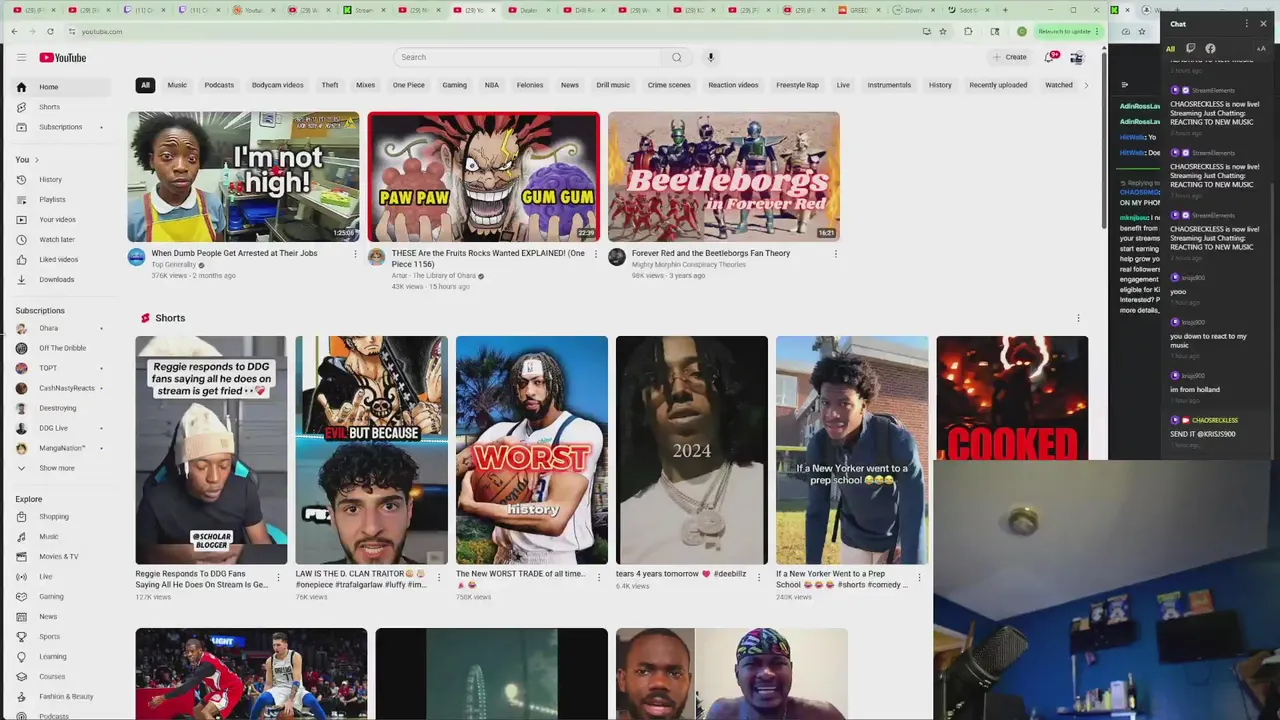Open the Paw Paw Gum Gum video thumbnail
The height and width of the screenshot is (720, 1280).
(x=483, y=177)
